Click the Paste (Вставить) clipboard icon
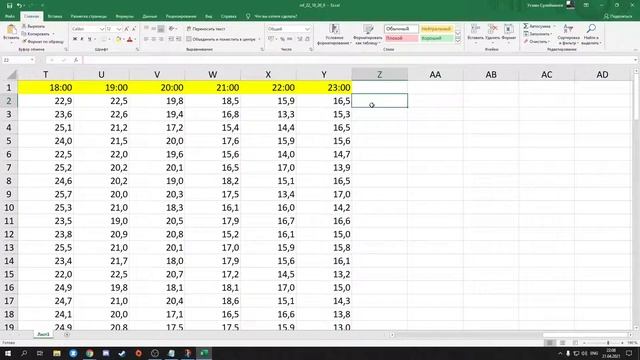 (x=11, y=29)
